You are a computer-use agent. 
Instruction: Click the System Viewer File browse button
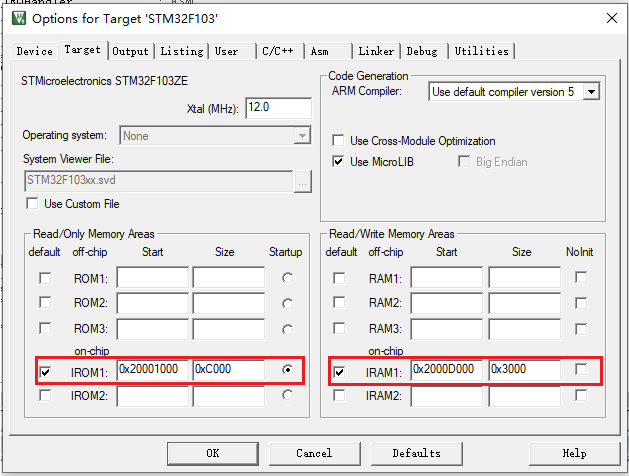click(302, 182)
